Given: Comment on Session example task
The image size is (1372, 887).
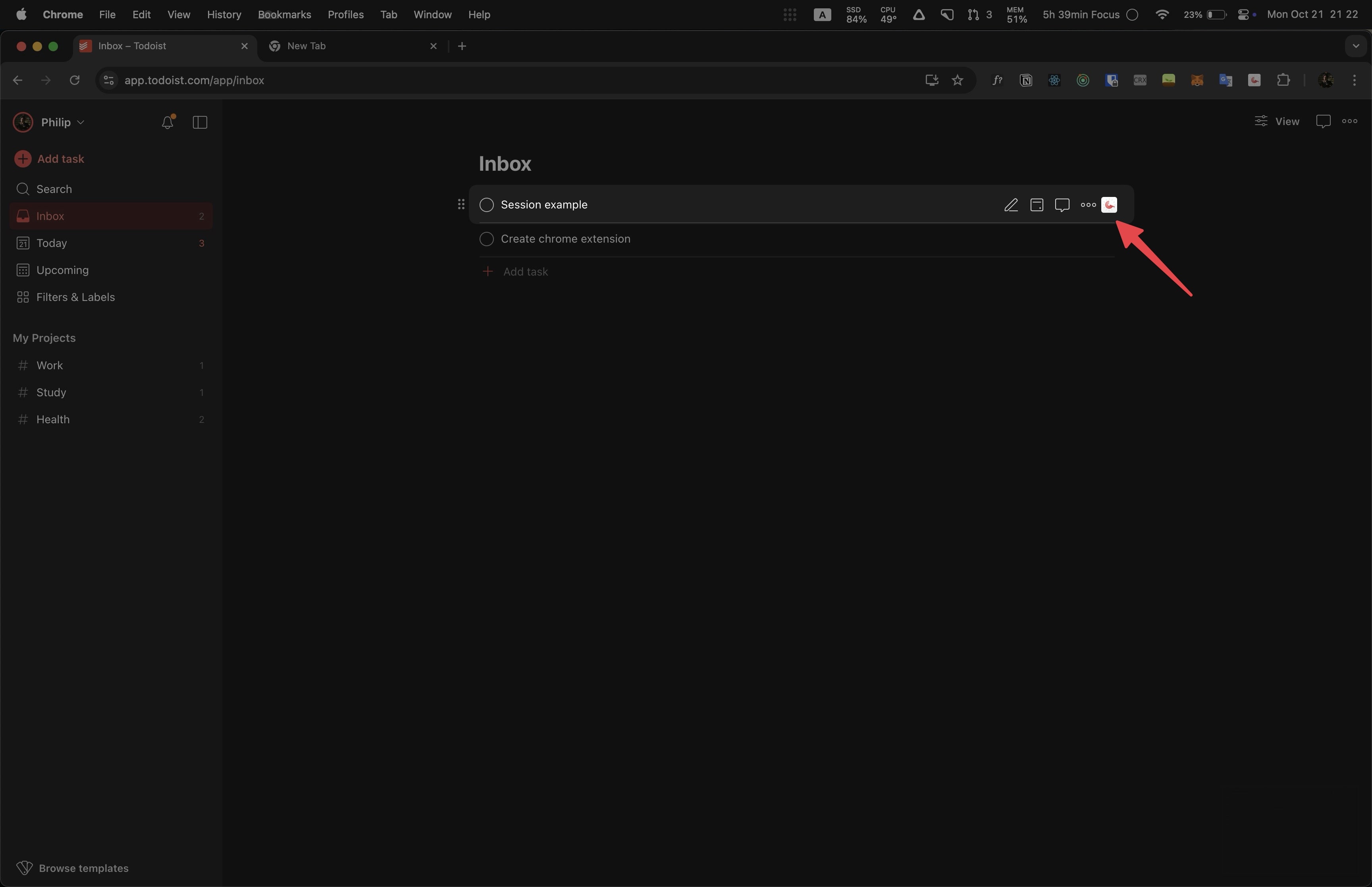Looking at the screenshot, I should pyautogui.click(x=1062, y=205).
